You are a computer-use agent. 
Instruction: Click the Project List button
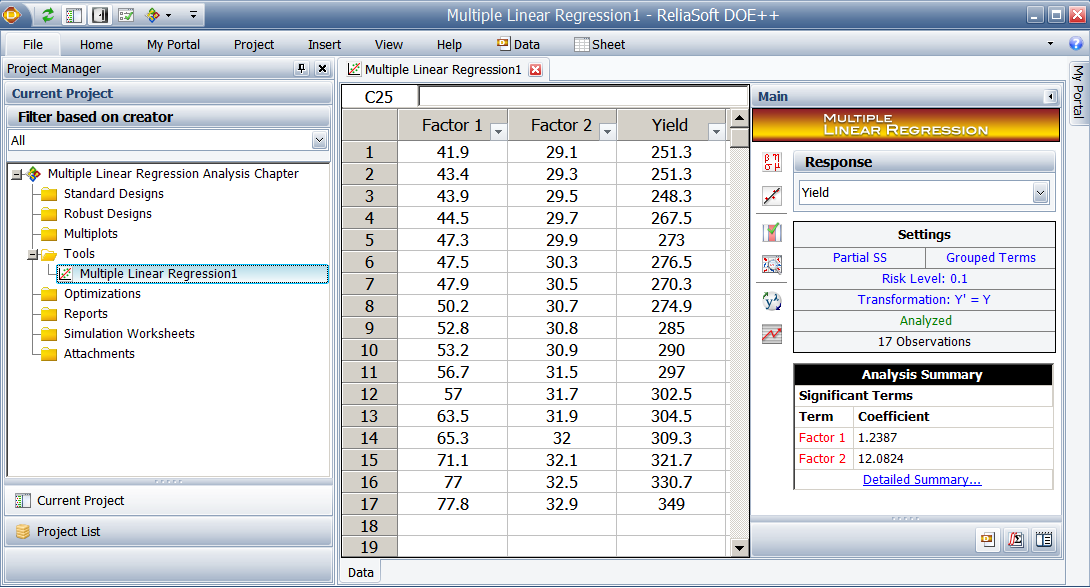(169, 532)
